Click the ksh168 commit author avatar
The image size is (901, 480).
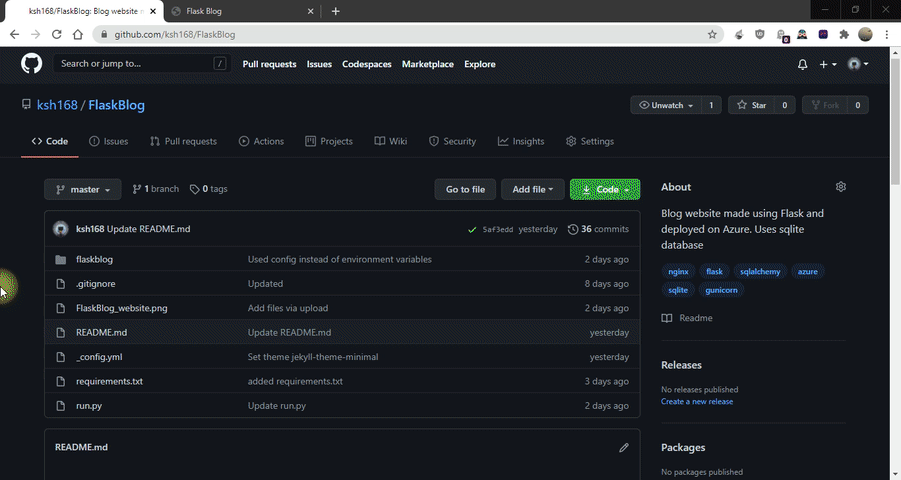(x=61, y=229)
